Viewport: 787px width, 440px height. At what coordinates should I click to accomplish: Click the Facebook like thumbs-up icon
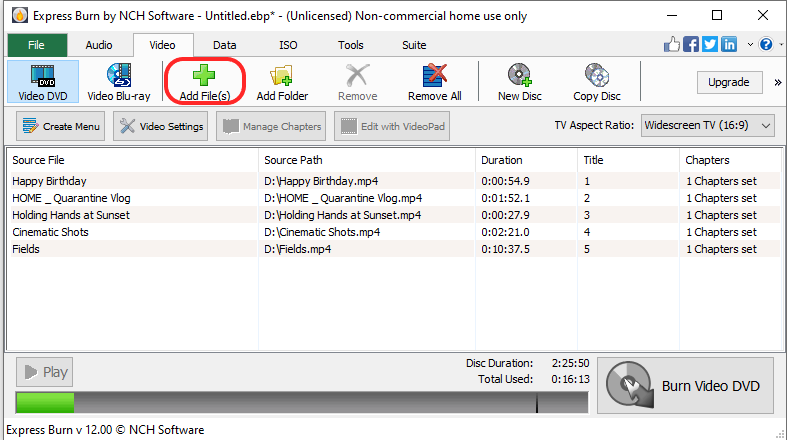(x=673, y=45)
